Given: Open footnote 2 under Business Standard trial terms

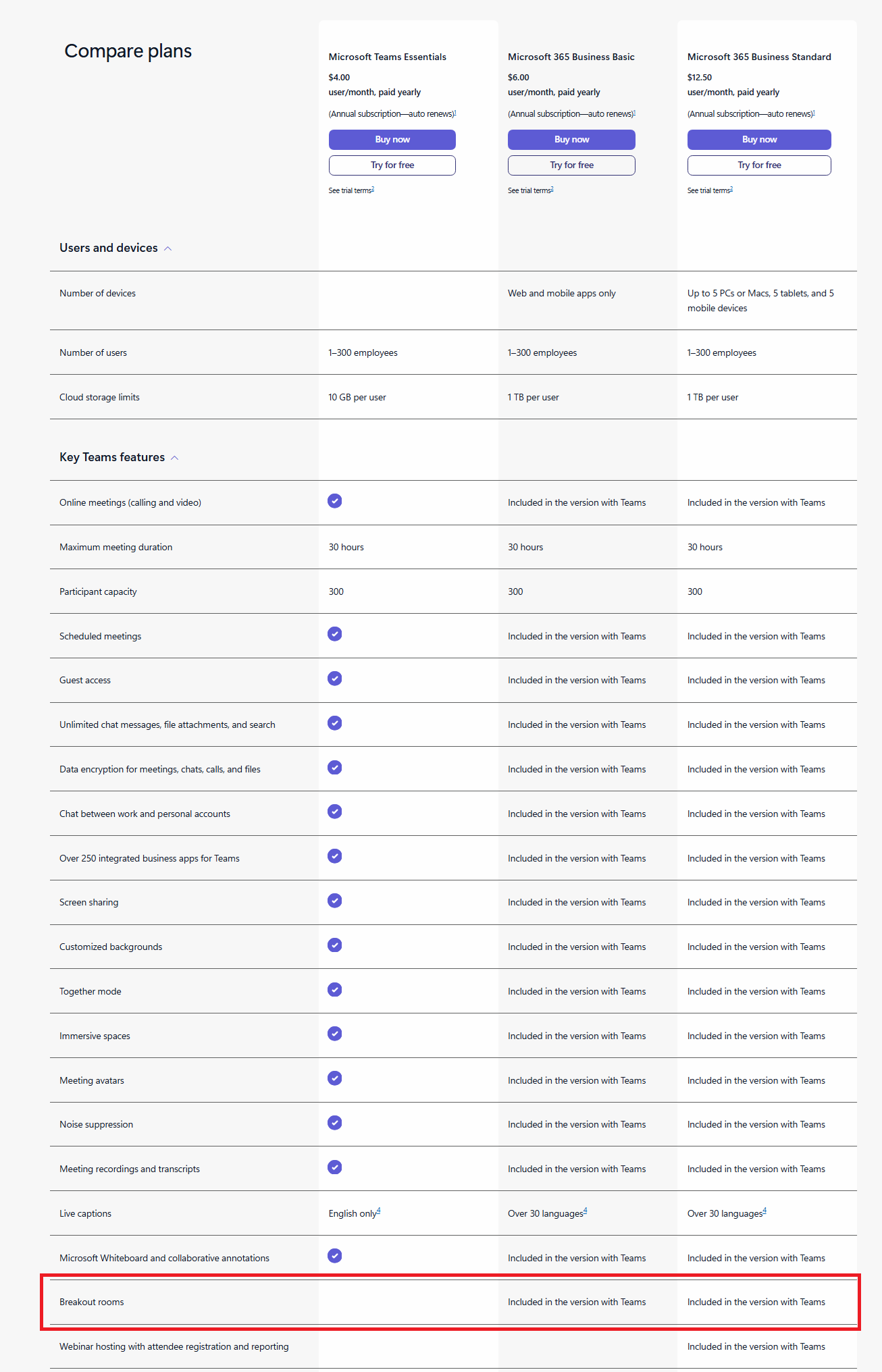Looking at the screenshot, I should (731, 189).
